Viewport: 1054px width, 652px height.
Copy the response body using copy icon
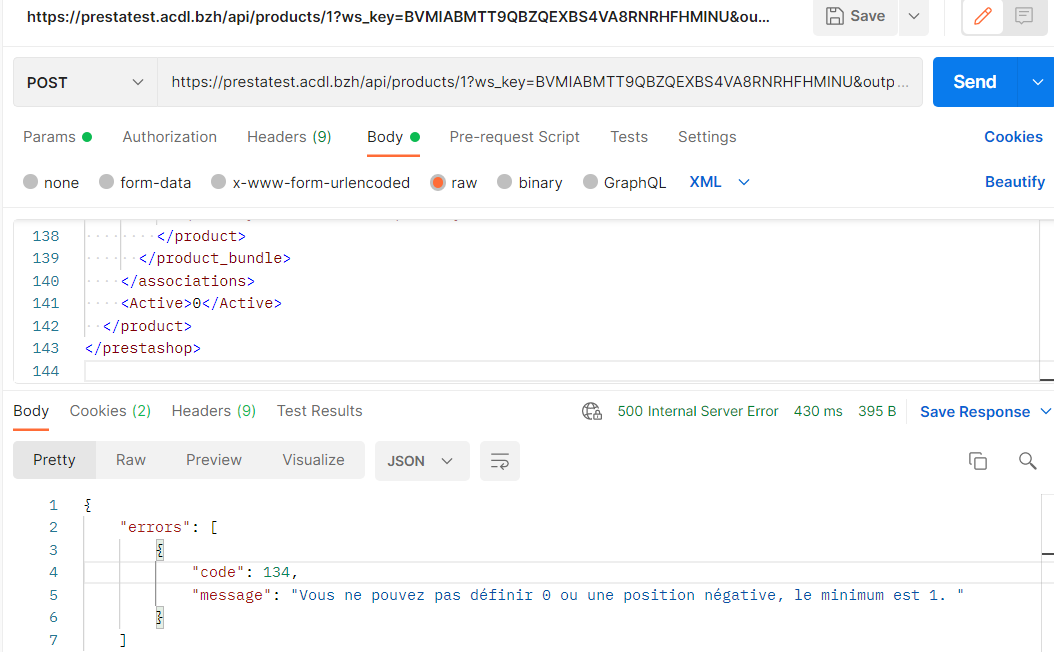[978, 460]
